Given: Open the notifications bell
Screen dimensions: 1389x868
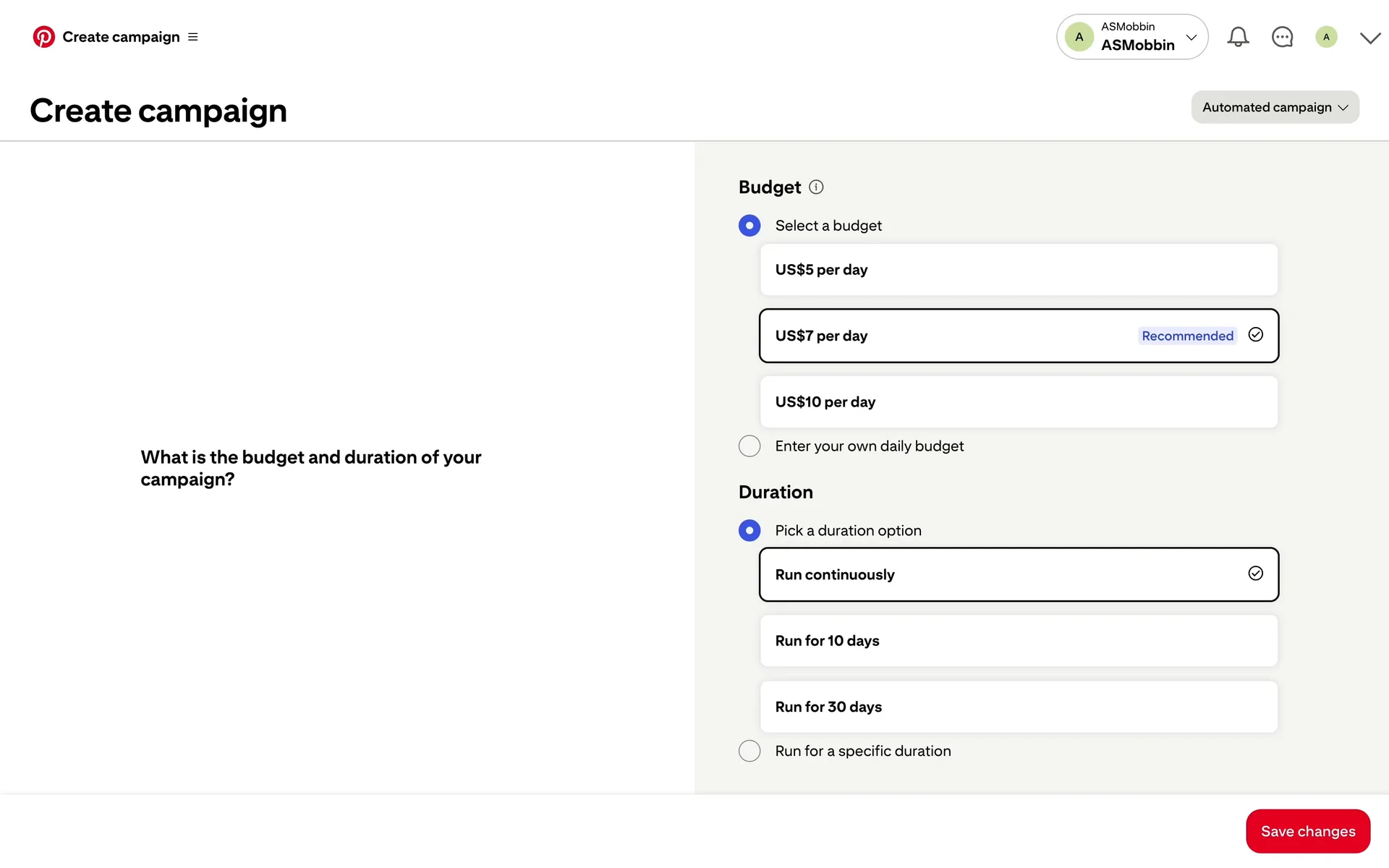Looking at the screenshot, I should click(1238, 37).
